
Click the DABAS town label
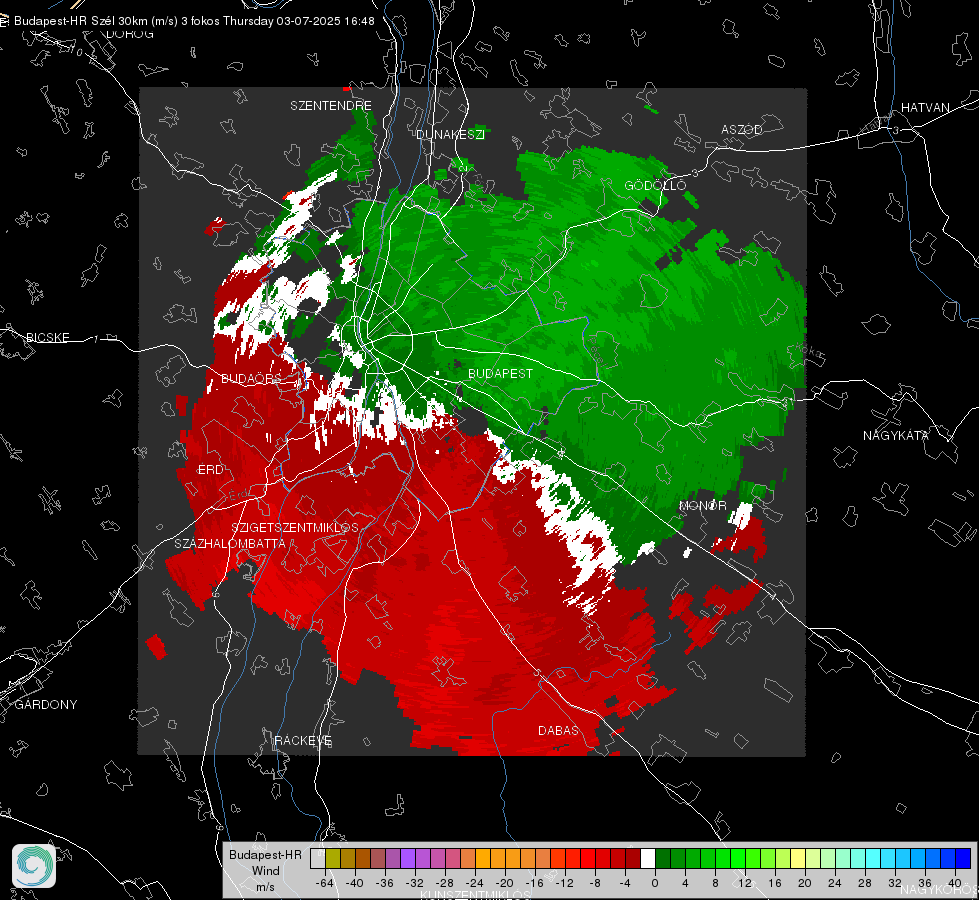pyautogui.click(x=558, y=731)
